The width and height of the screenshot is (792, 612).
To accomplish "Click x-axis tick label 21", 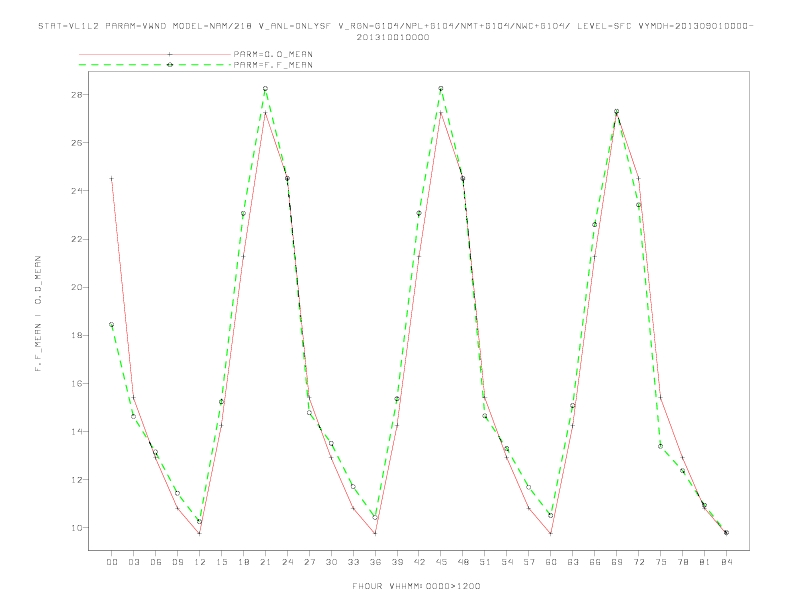I will (265, 562).
